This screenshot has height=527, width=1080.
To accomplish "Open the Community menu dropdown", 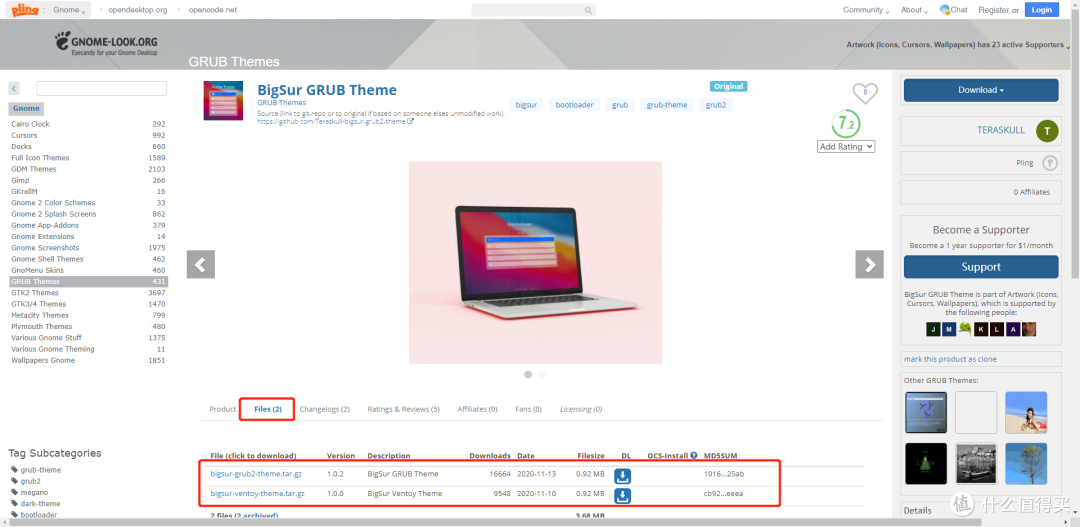I will pyautogui.click(x=865, y=10).
